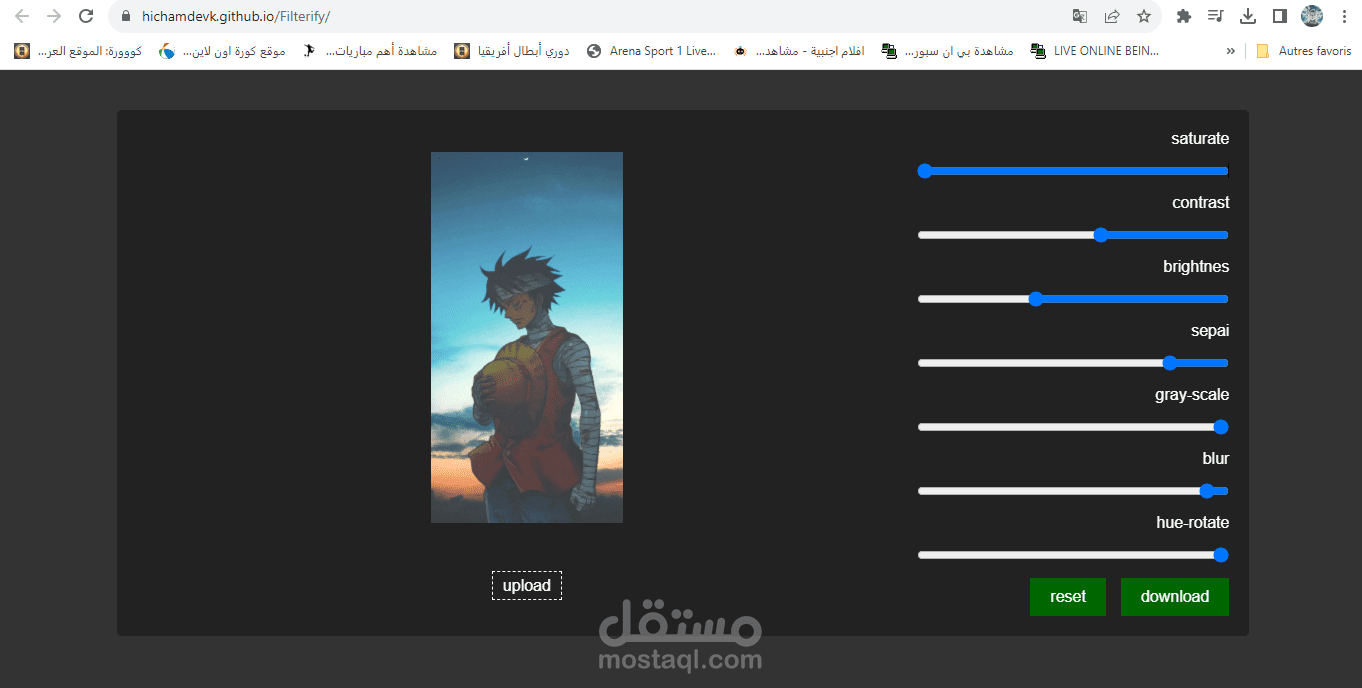
Task: Expand hidden bookmarks with the chevron
Action: pyautogui.click(x=1230, y=50)
